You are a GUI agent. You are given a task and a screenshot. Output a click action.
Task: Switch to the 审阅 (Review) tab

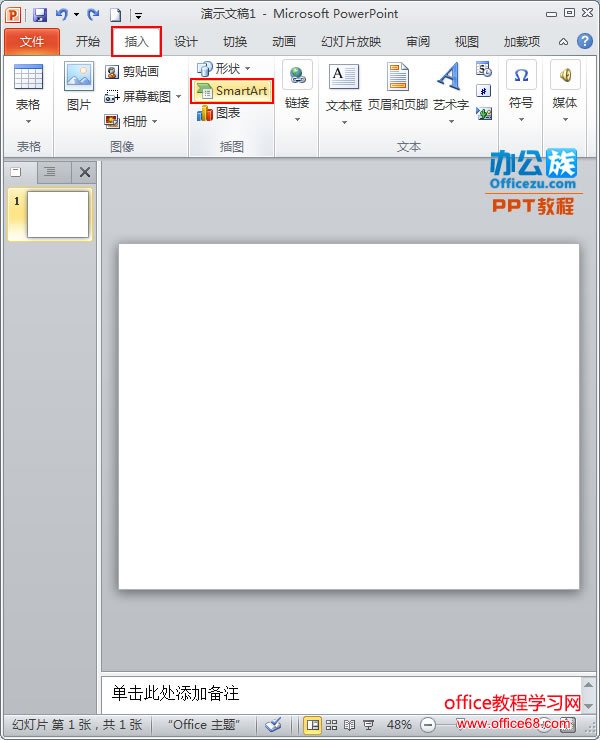coord(418,42)
